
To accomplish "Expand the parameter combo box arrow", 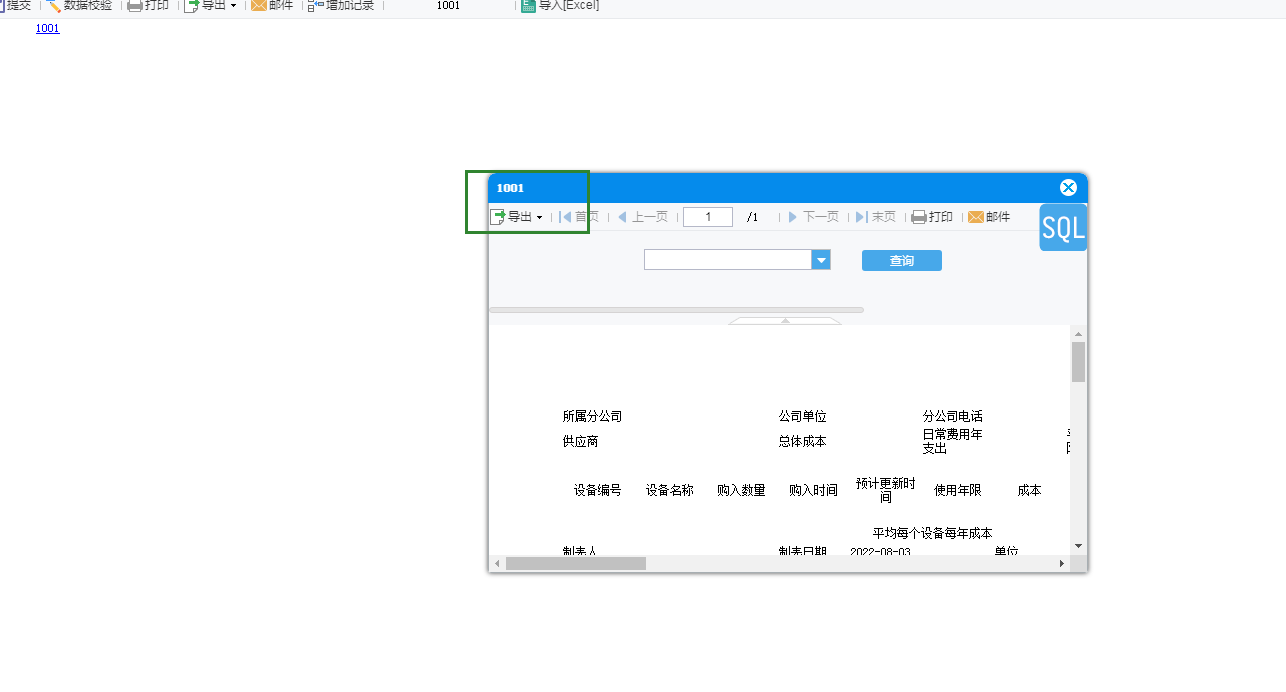I will (821, 260).
